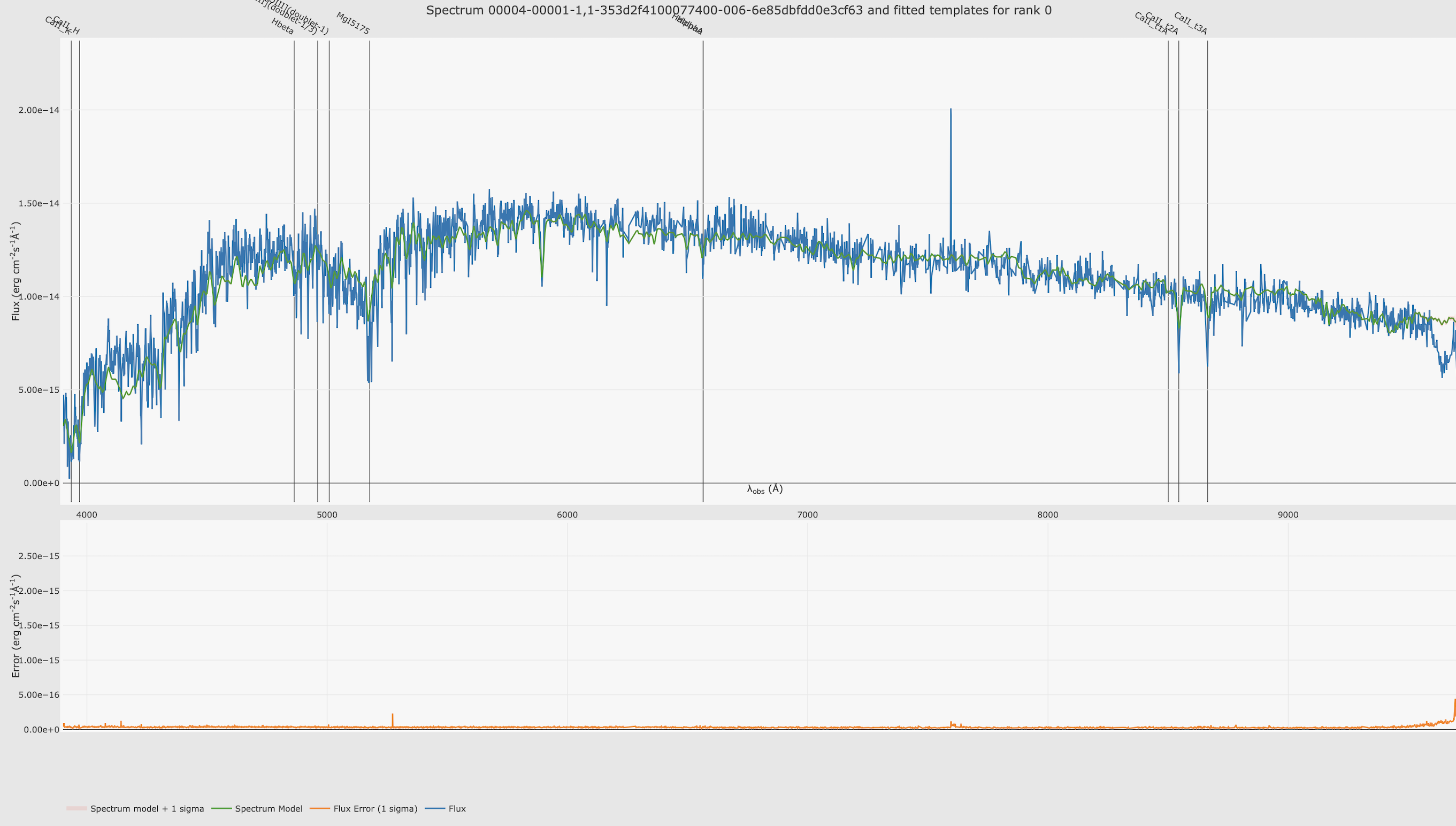
Task: Toggle the Flux trace in legend
Action: (457, 808)
